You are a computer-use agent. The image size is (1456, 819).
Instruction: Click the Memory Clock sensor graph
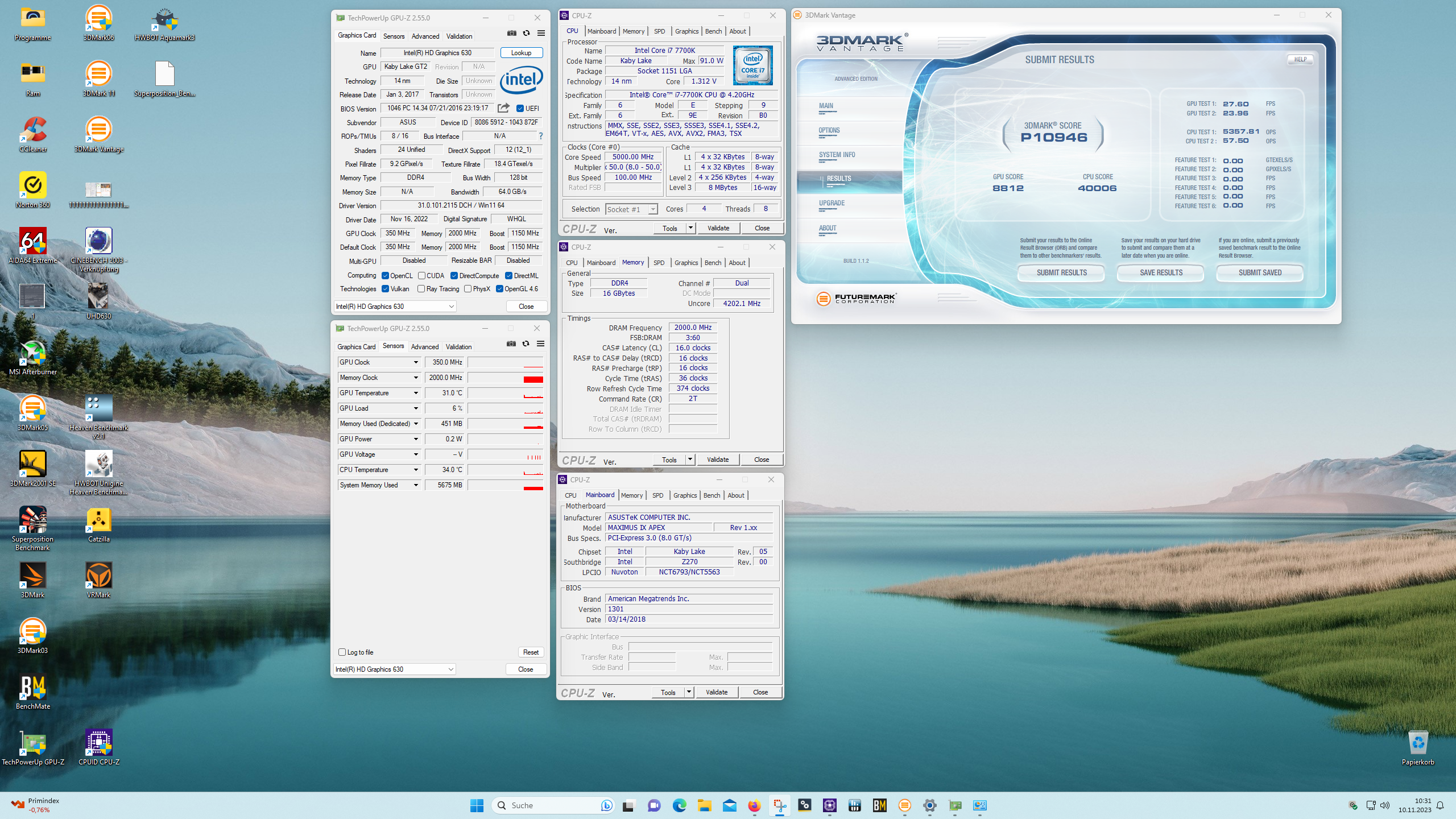click(505, 378)
